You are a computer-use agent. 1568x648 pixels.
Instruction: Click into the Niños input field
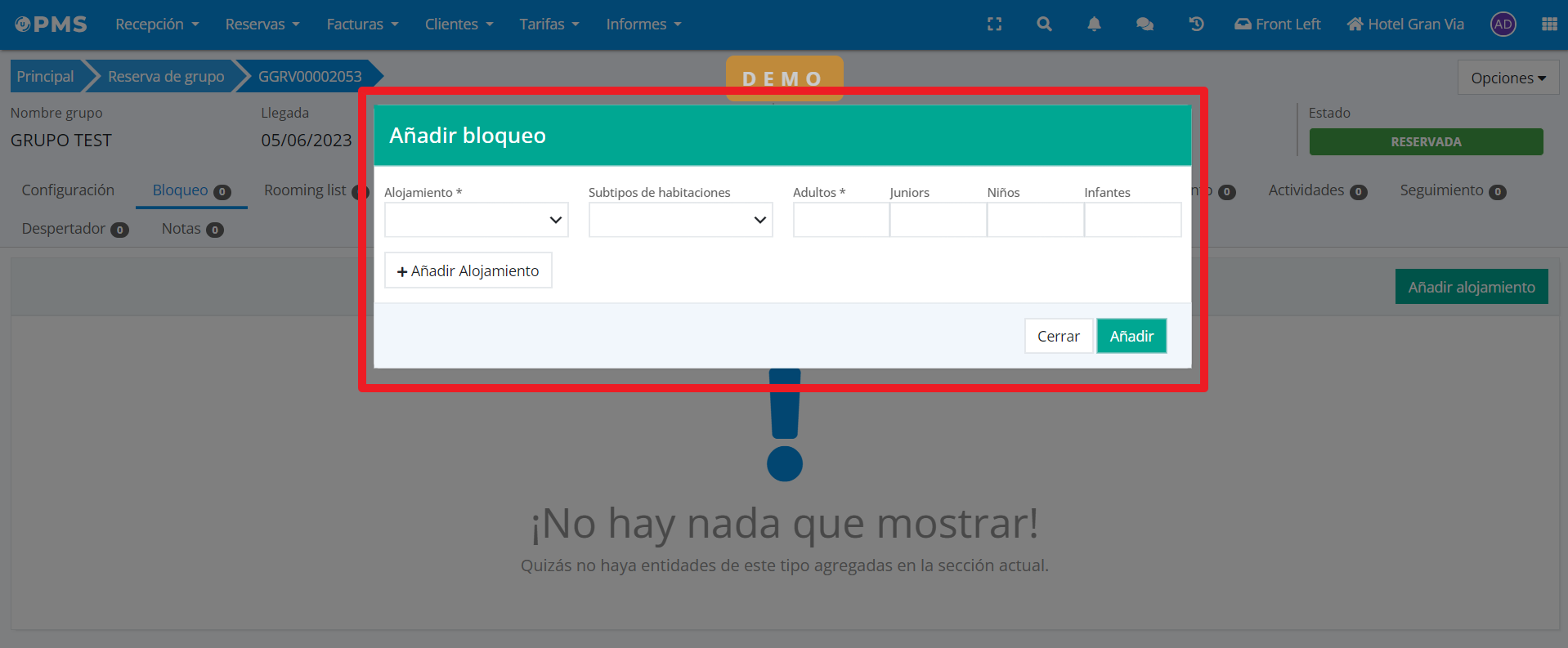pyautogui.click(x=1035, y=220)
